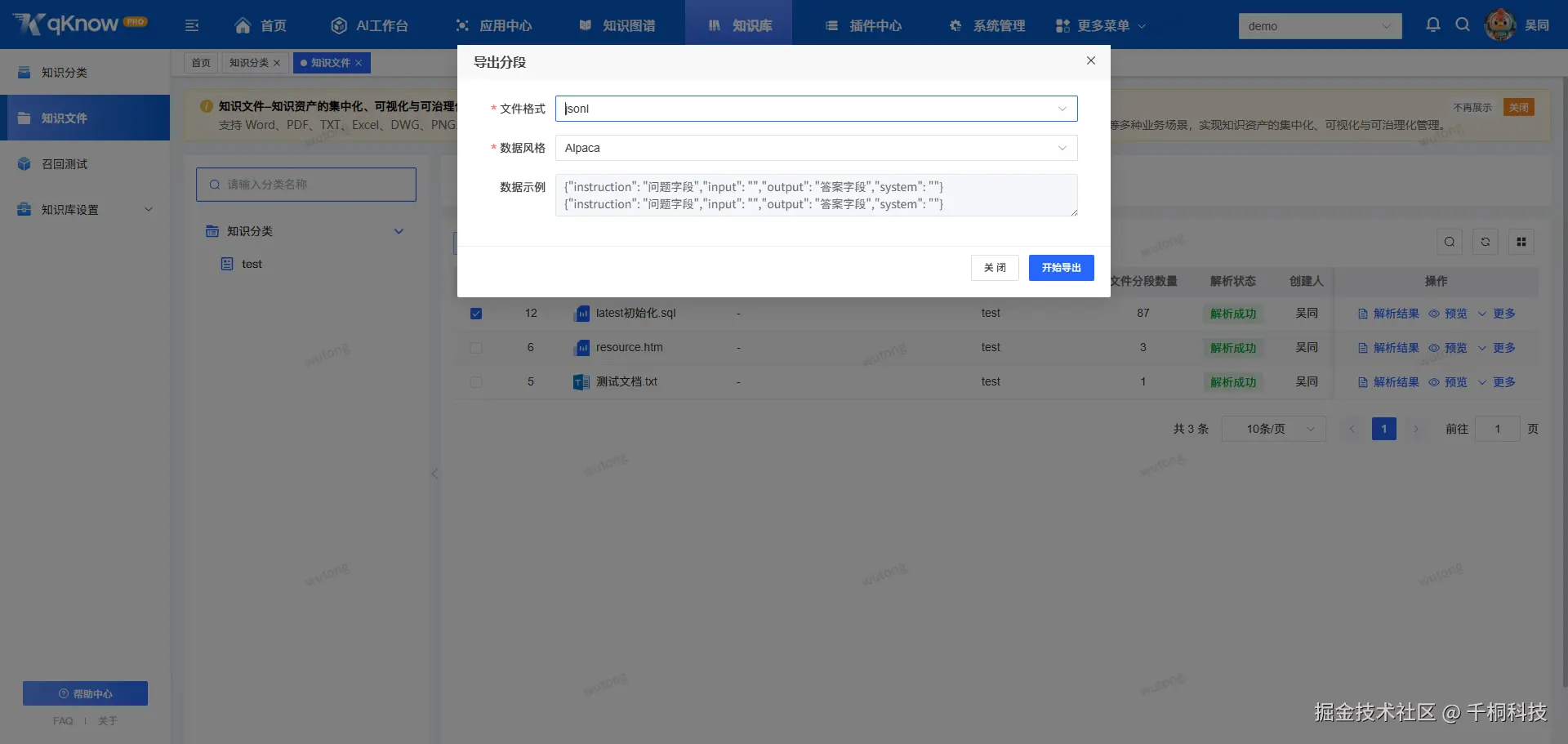1568x744 pixels.
Task: Open the demo workspace dropdown
Action: (x=1320, y=26)
